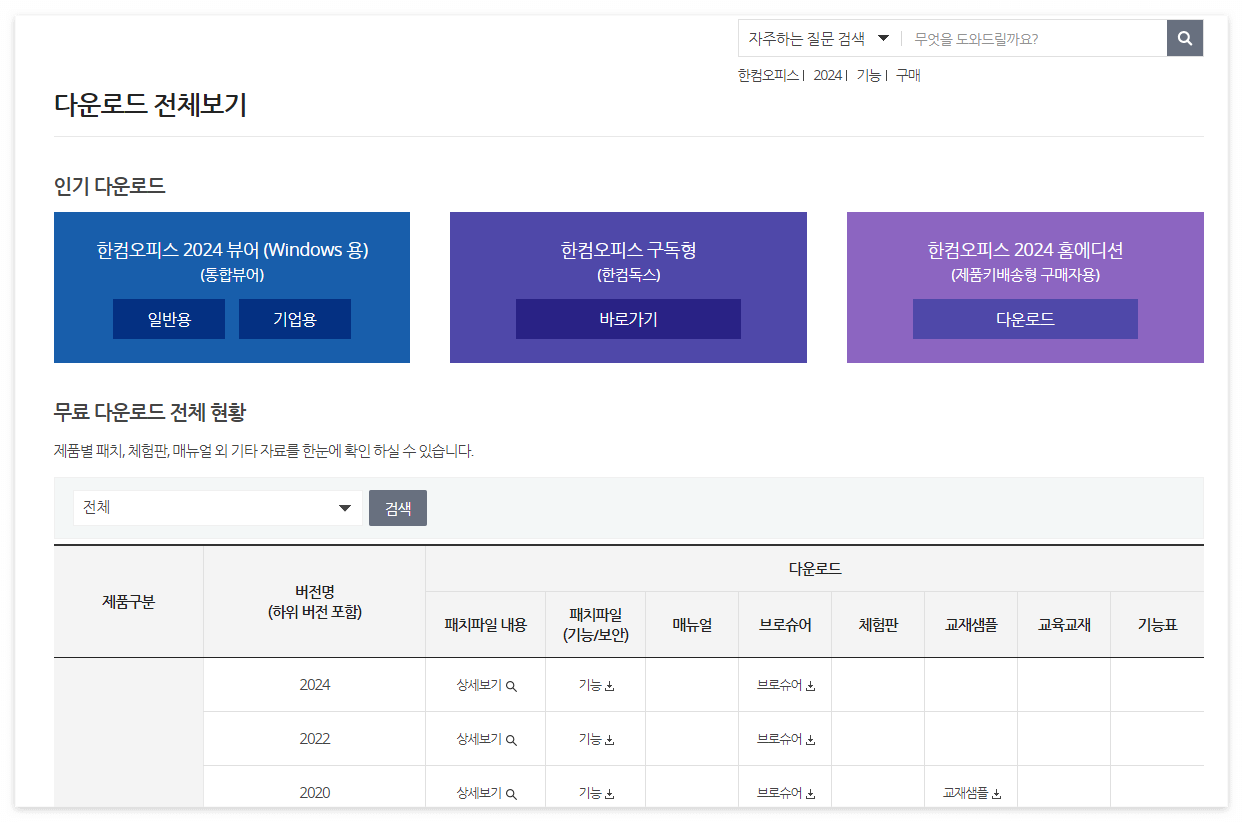Download the 2024 기능 patch file

point(595,685)
